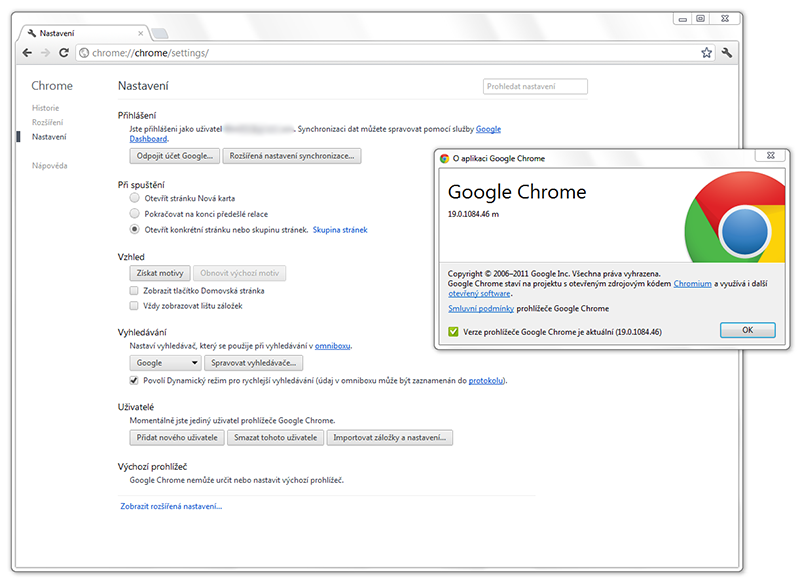
Task: Reload the settings page
Action: coord(64,53)
